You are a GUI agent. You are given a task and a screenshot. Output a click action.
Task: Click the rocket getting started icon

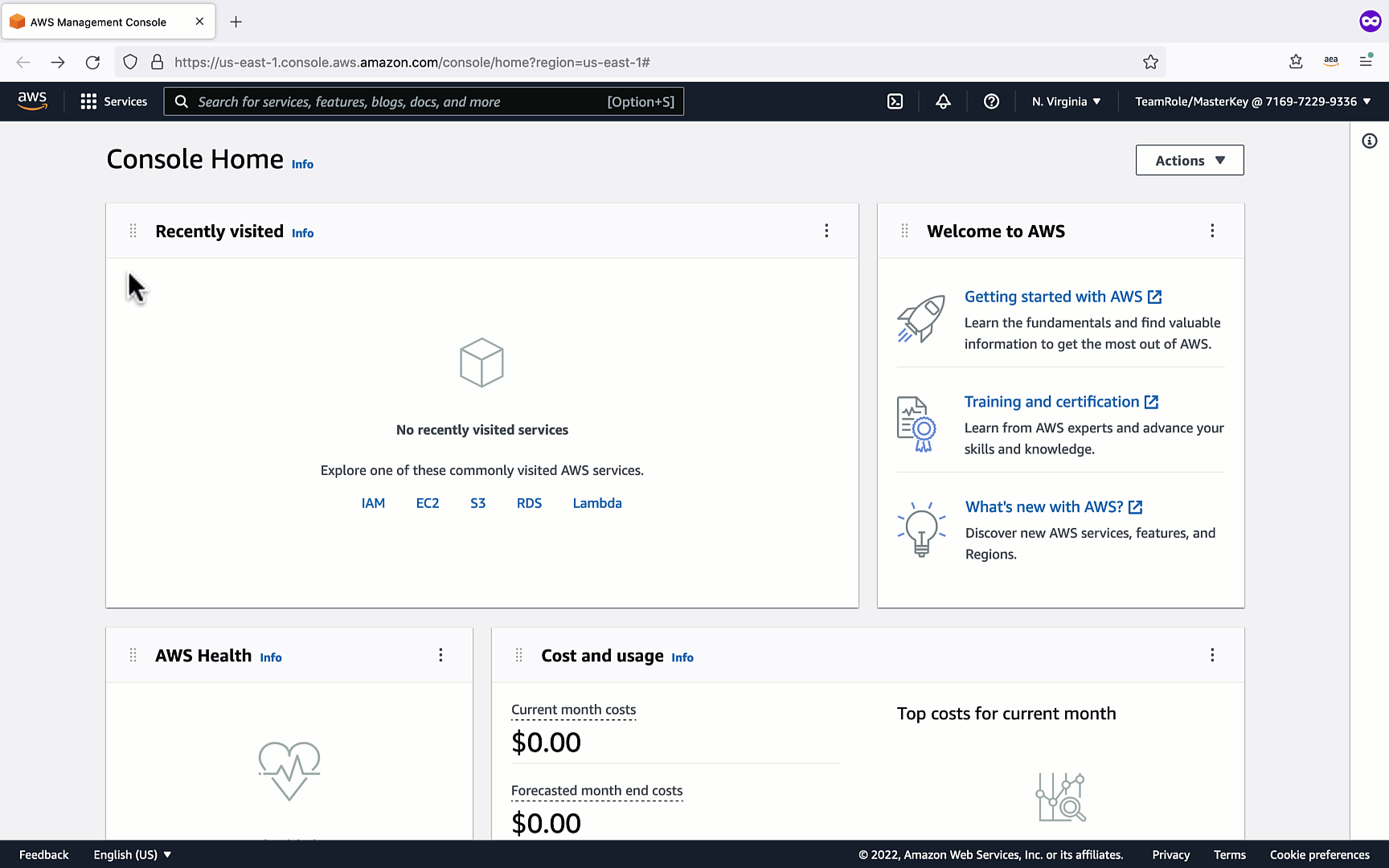921,319
